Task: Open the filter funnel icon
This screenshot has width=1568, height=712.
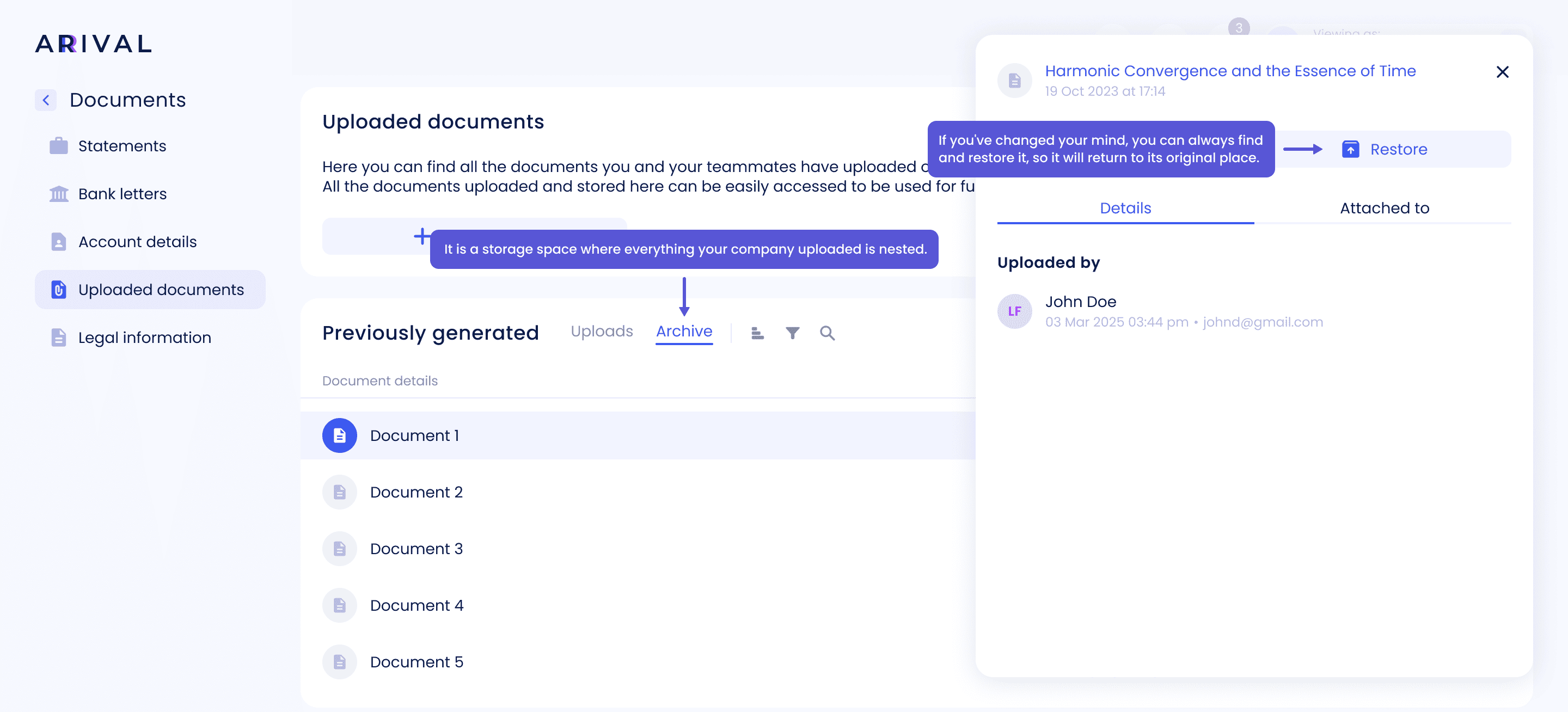Action: point(792,333)
